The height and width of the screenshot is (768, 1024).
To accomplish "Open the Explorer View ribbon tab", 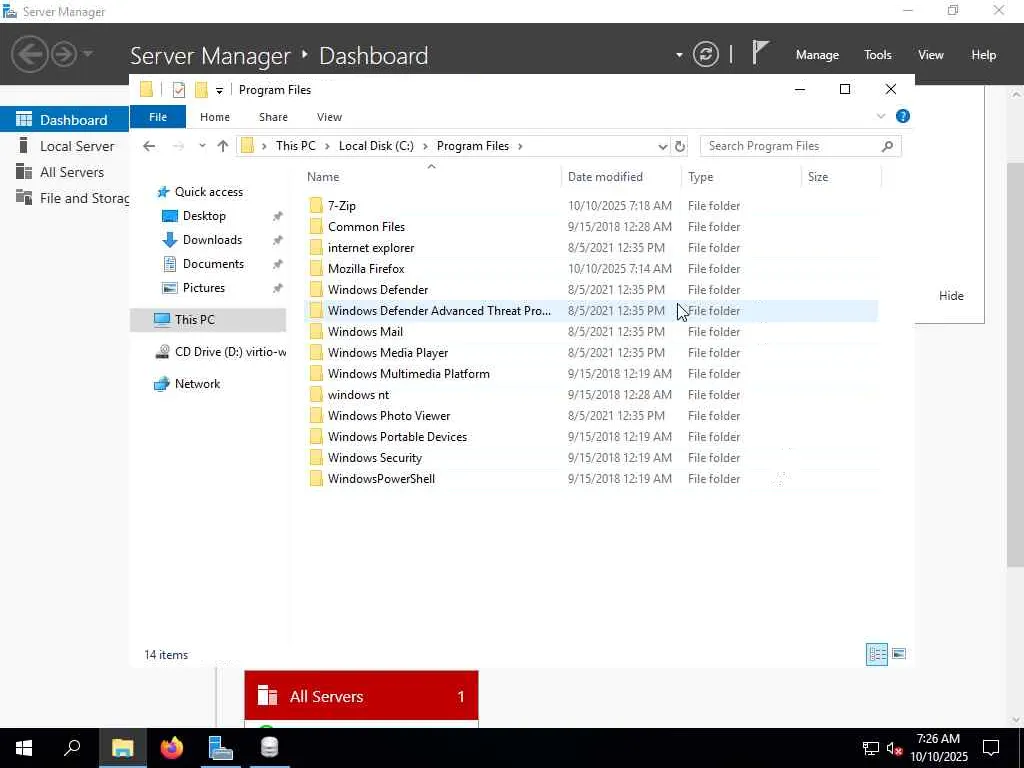I will pyautogui.click(x=329, y=117).
